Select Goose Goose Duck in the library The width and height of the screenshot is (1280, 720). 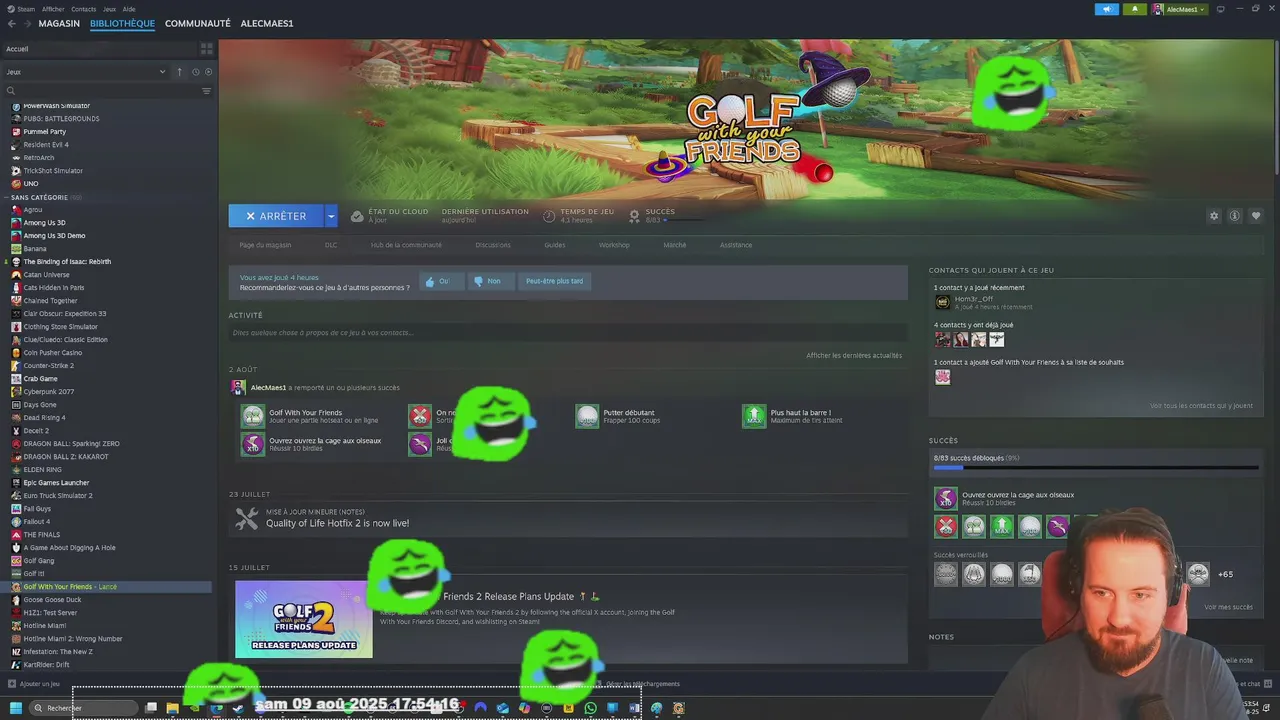tap(52, 600)
